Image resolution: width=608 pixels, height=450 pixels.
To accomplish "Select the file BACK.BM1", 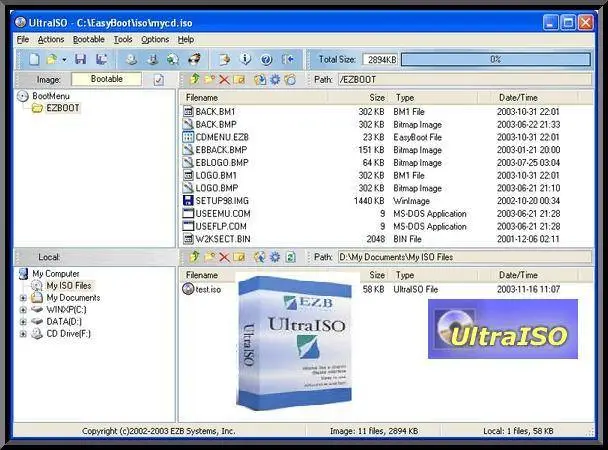I will coord(215,112).
